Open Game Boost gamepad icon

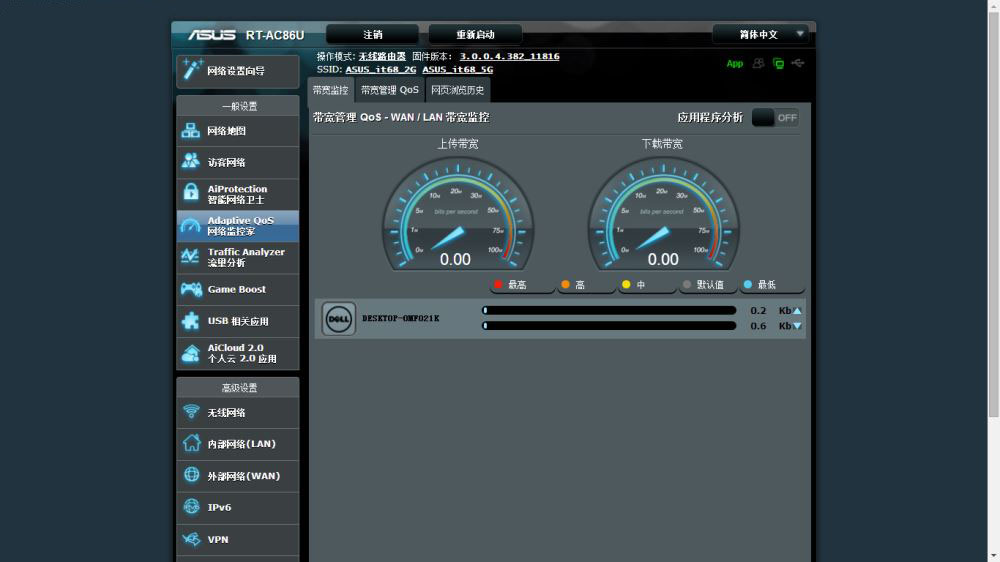[x=191, y=290]
